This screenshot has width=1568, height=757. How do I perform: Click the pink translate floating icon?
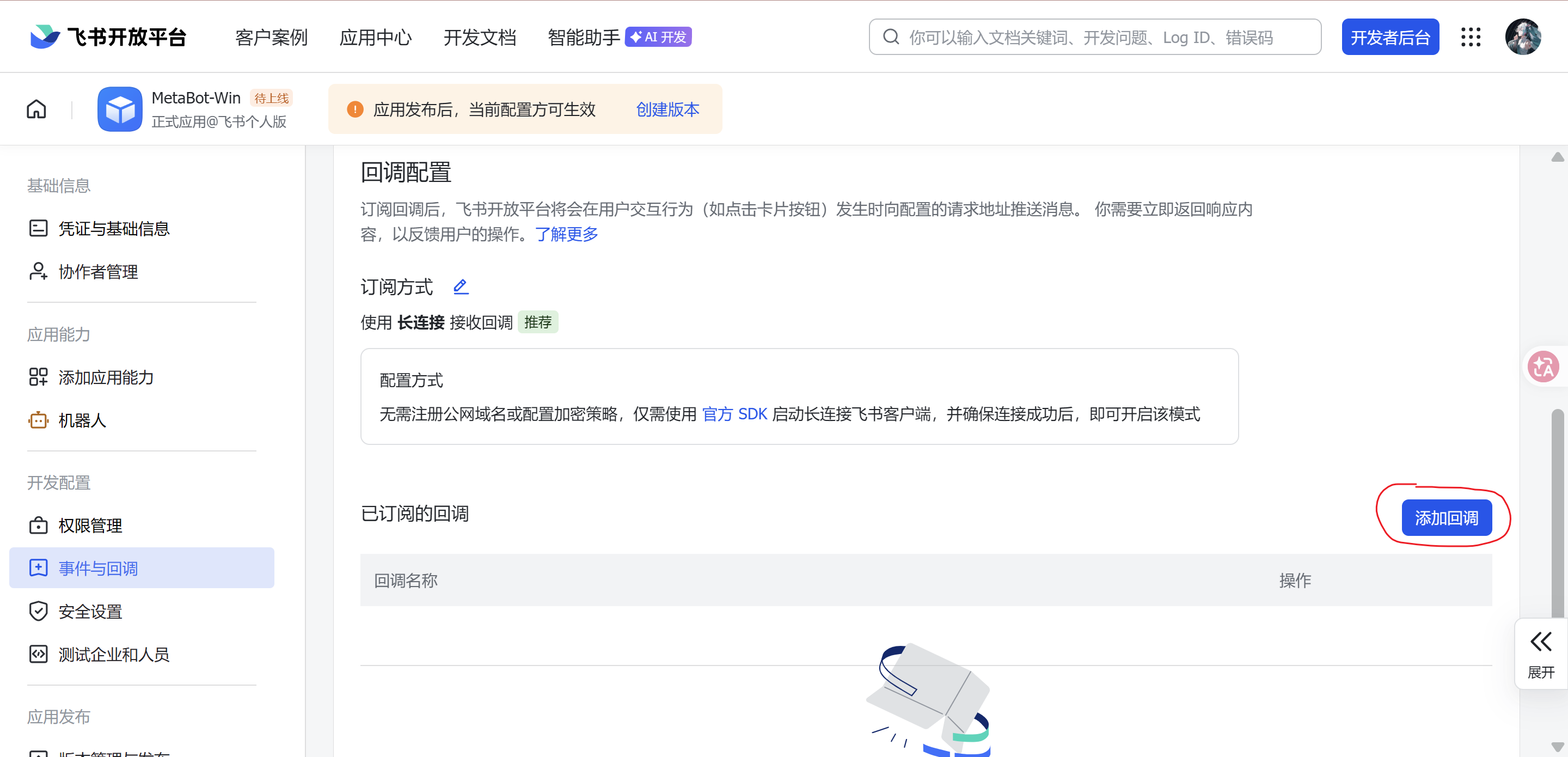[1543, 367]
